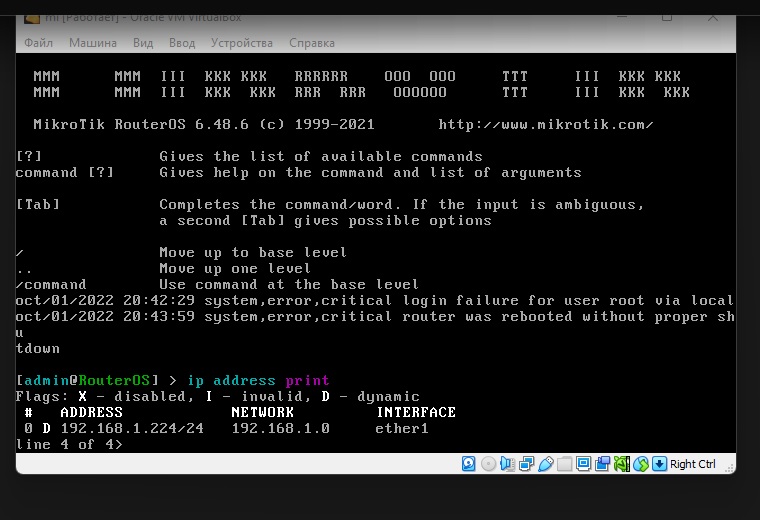The width and height of the screenshot is (760, 520).
Task: Click the shared folders status icon
Action: coord(564,464)
